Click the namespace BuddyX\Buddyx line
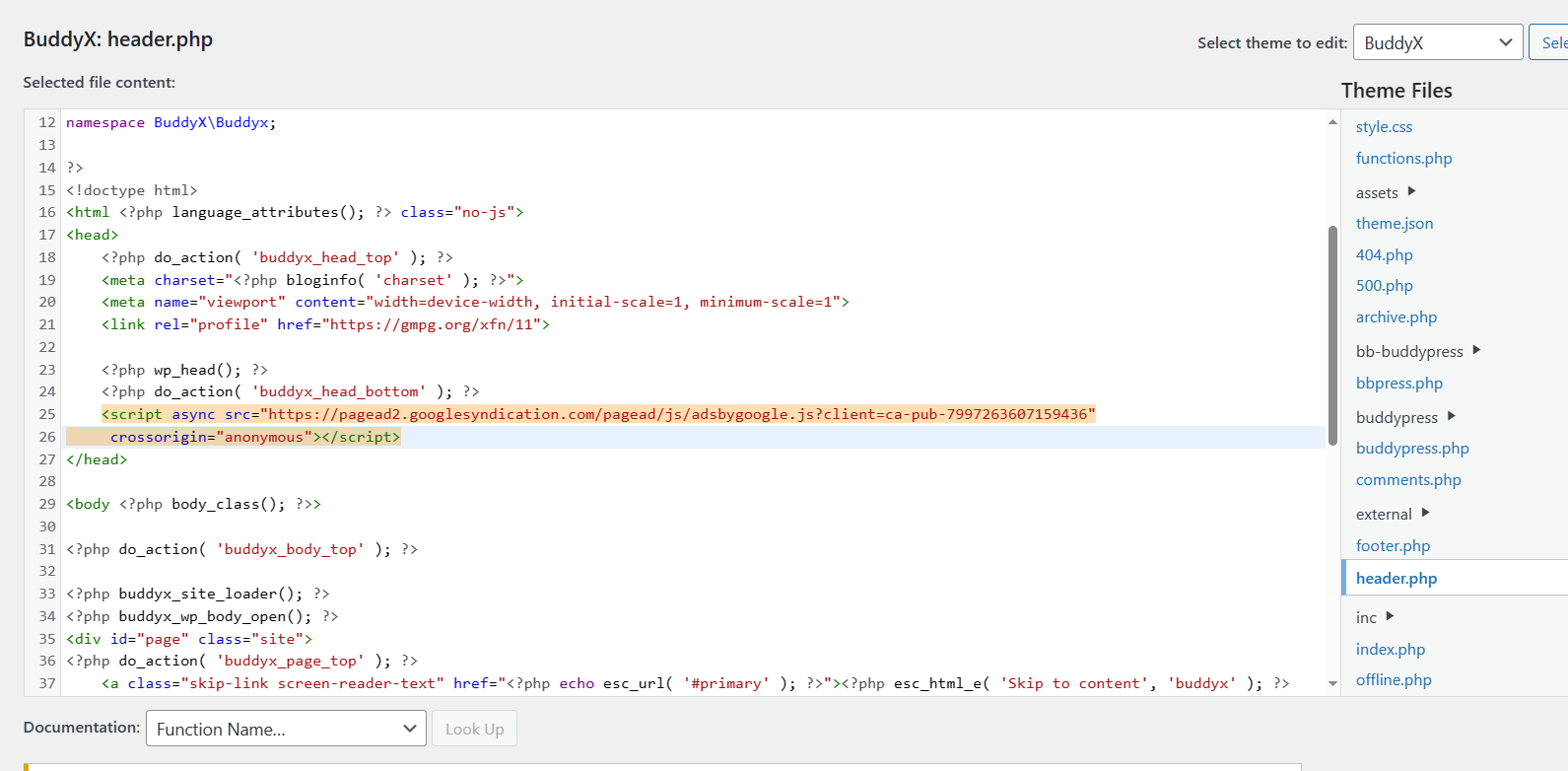Viewport: 1568px width, 771px height. click(171, 122)
